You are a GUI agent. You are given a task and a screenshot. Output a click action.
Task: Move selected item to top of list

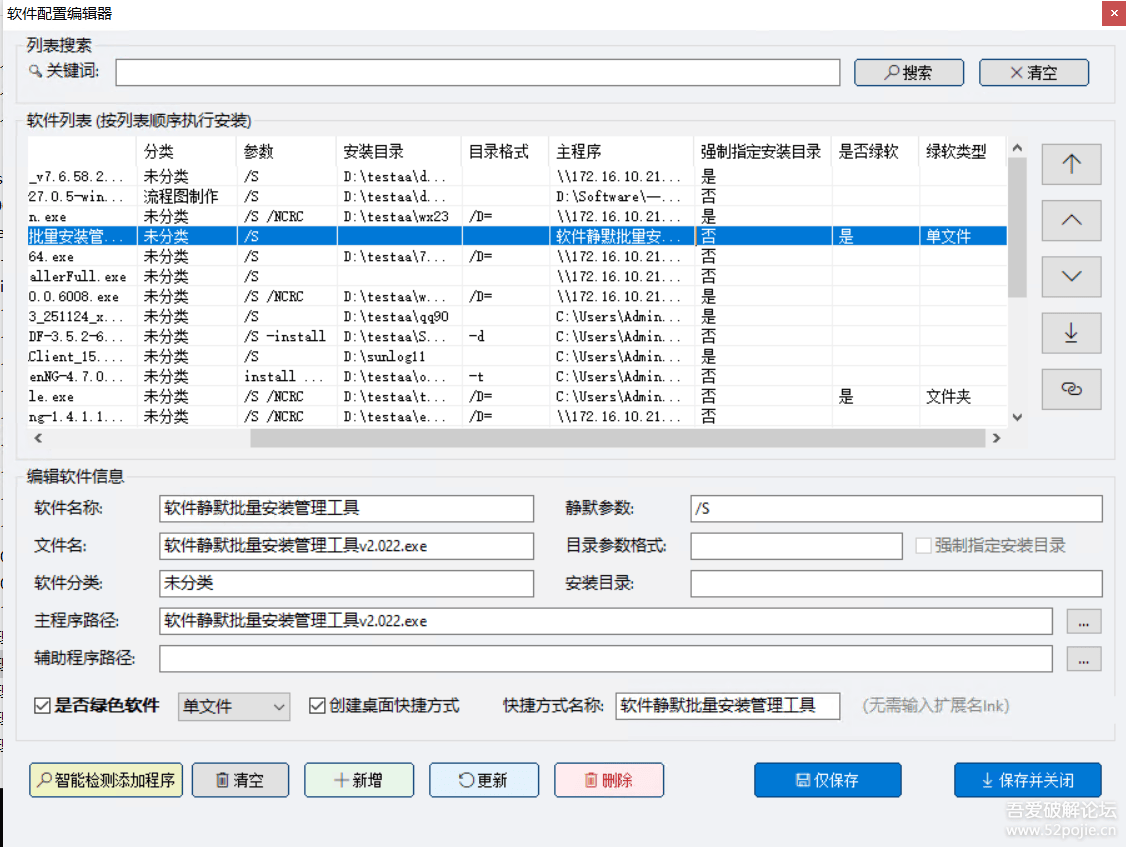(x=1071, y=164)
